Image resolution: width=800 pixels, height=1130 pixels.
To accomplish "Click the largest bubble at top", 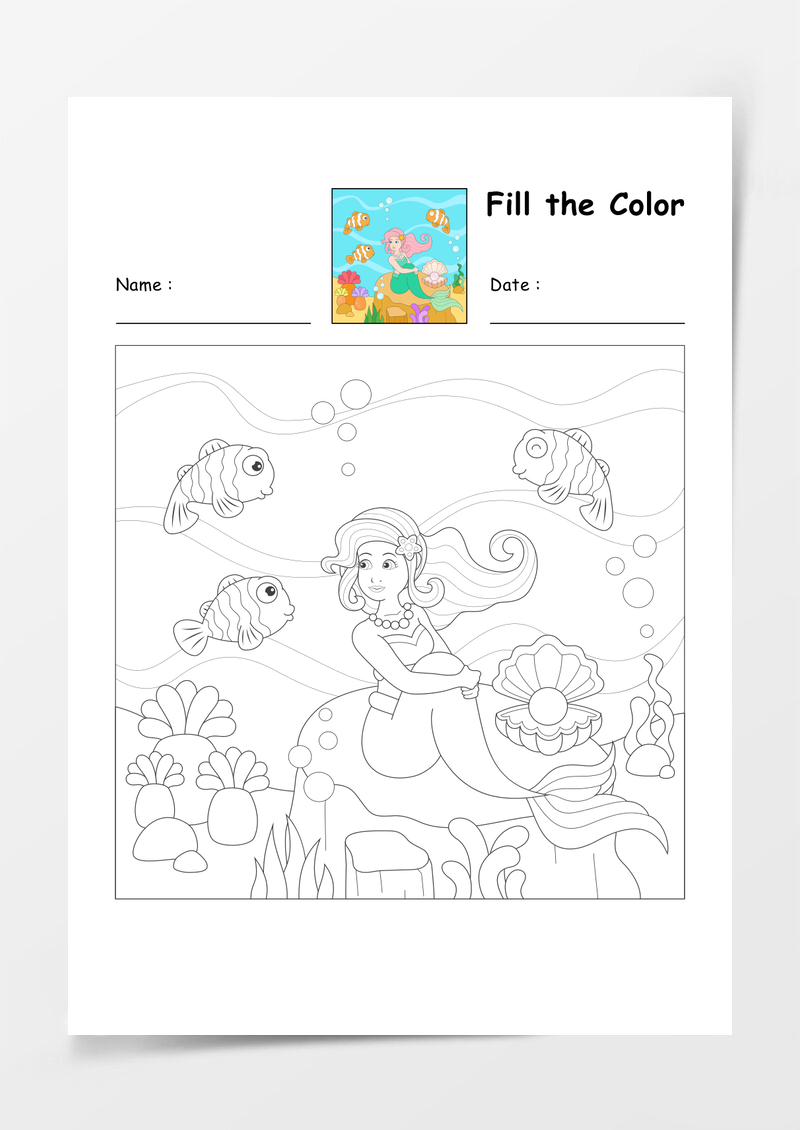I will 356,394.
